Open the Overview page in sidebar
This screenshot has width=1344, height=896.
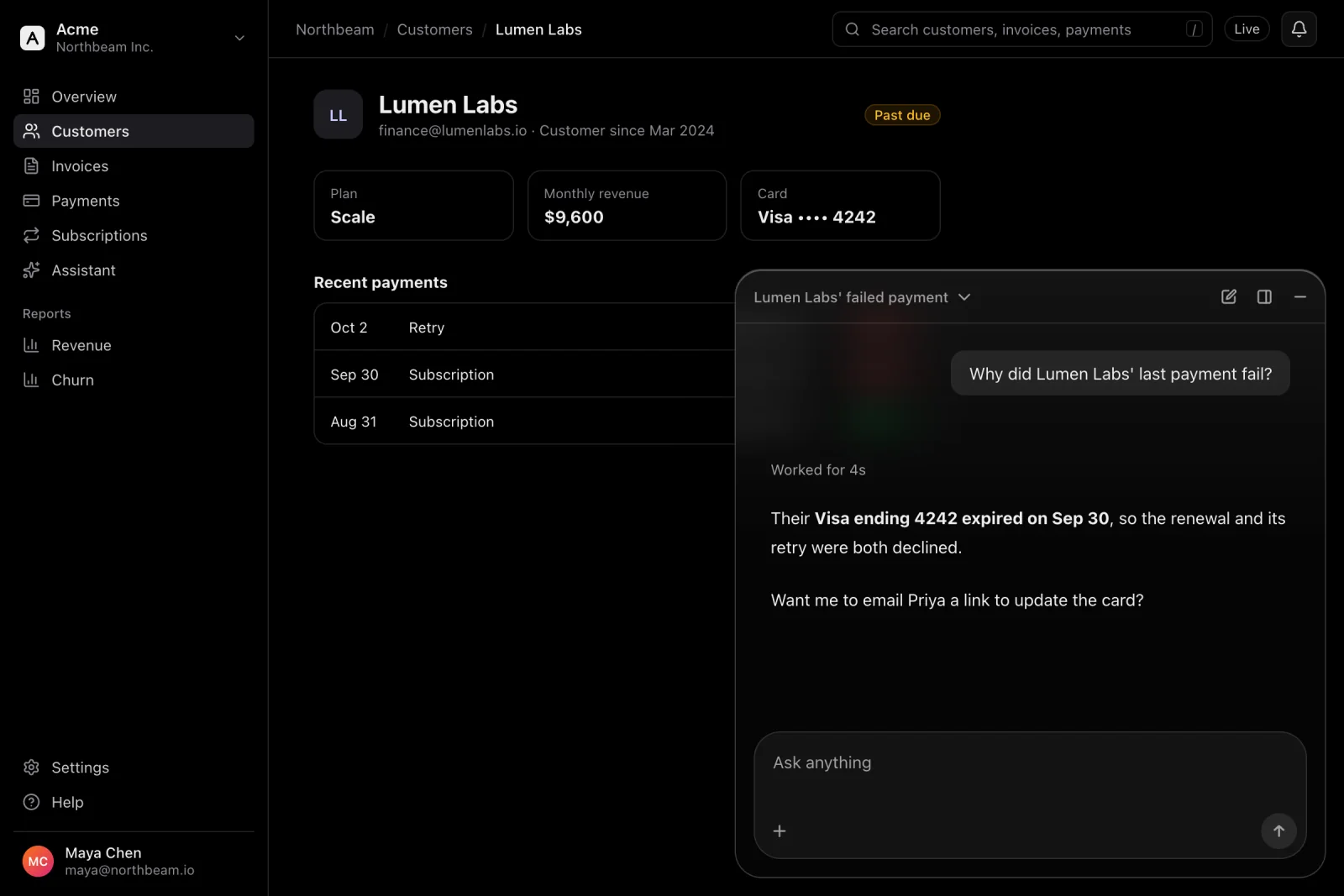pos(134,97)
